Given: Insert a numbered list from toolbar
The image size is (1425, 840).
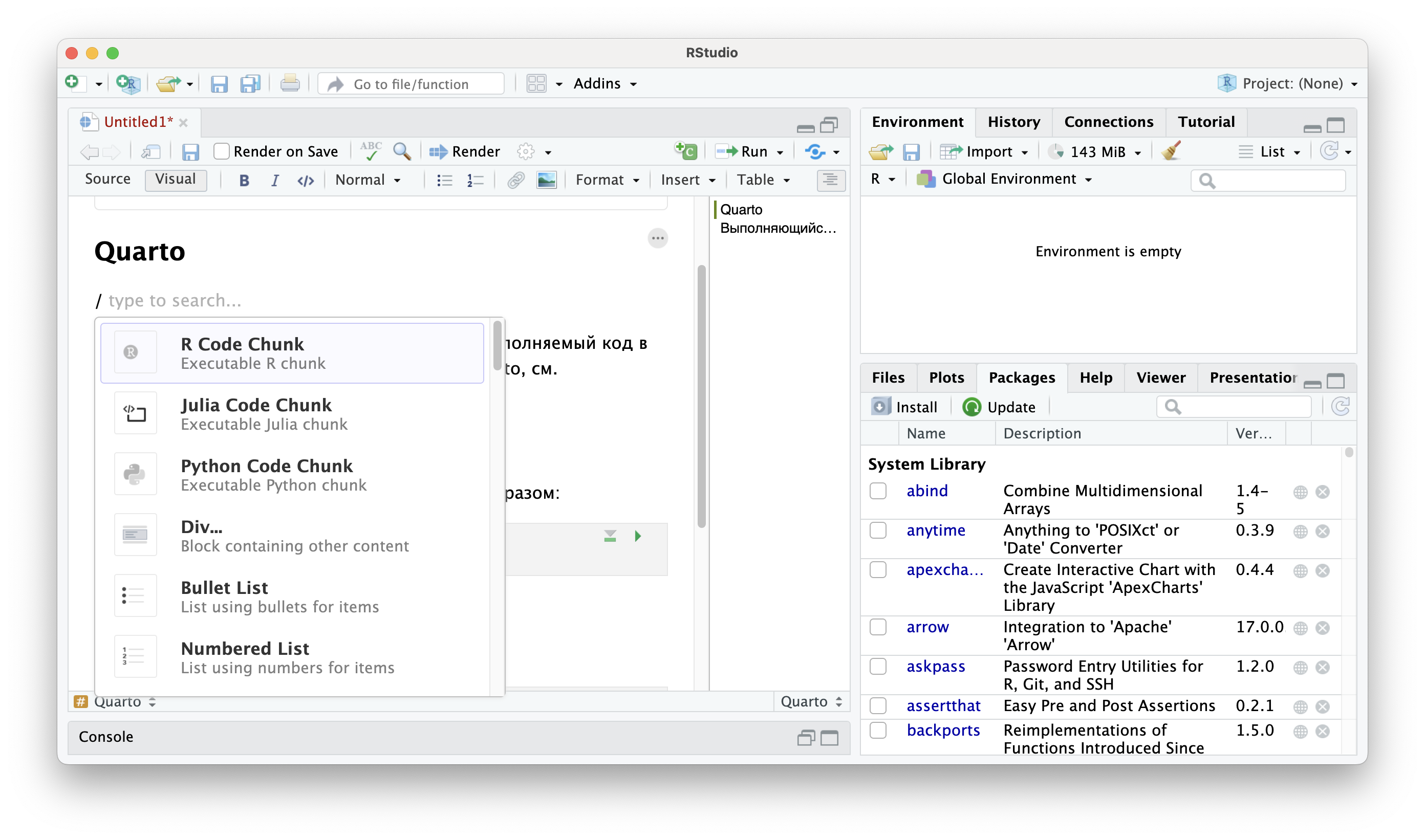Looking at the screenshot, I should [x=475, y=181].
